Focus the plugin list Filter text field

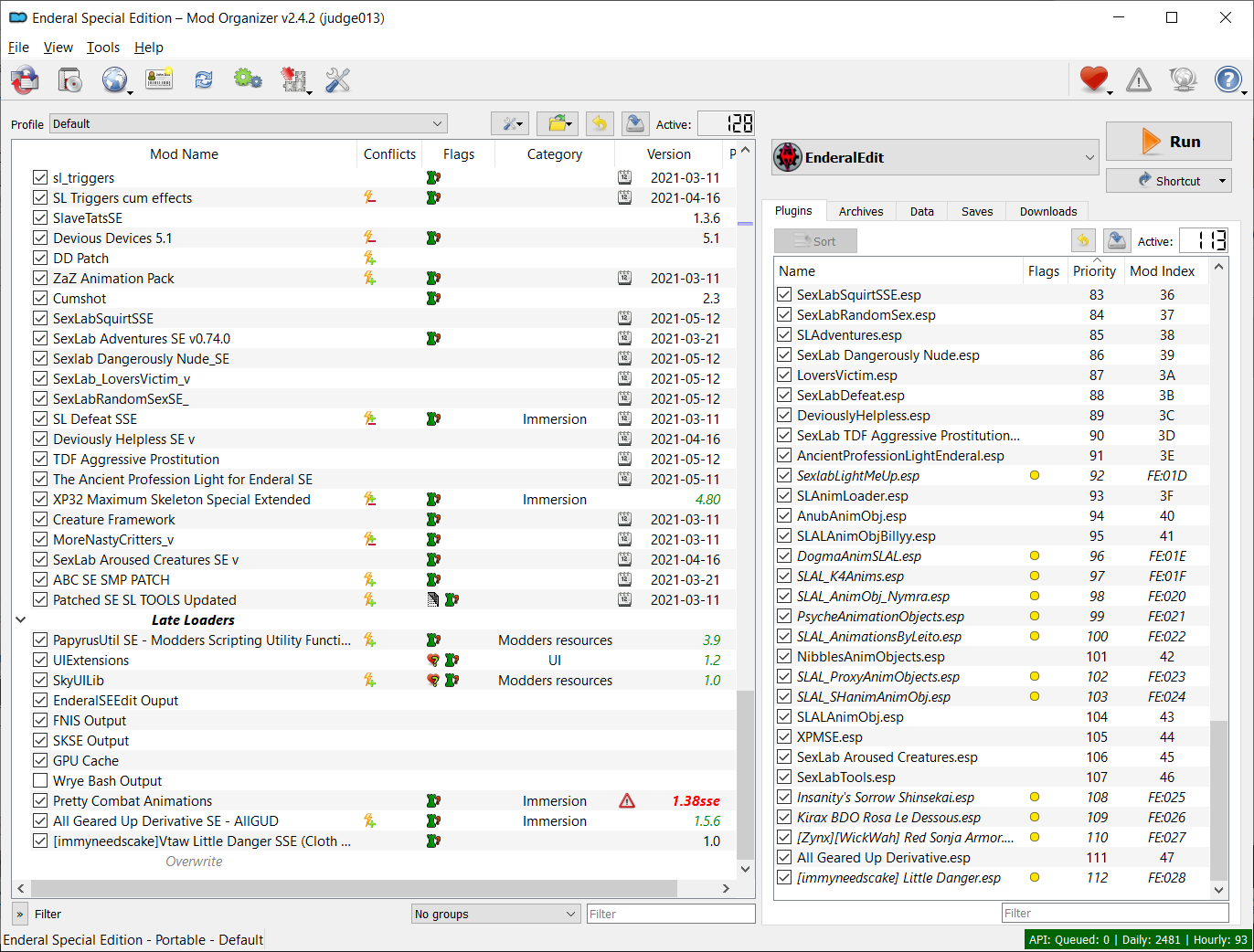(1115, 913)
